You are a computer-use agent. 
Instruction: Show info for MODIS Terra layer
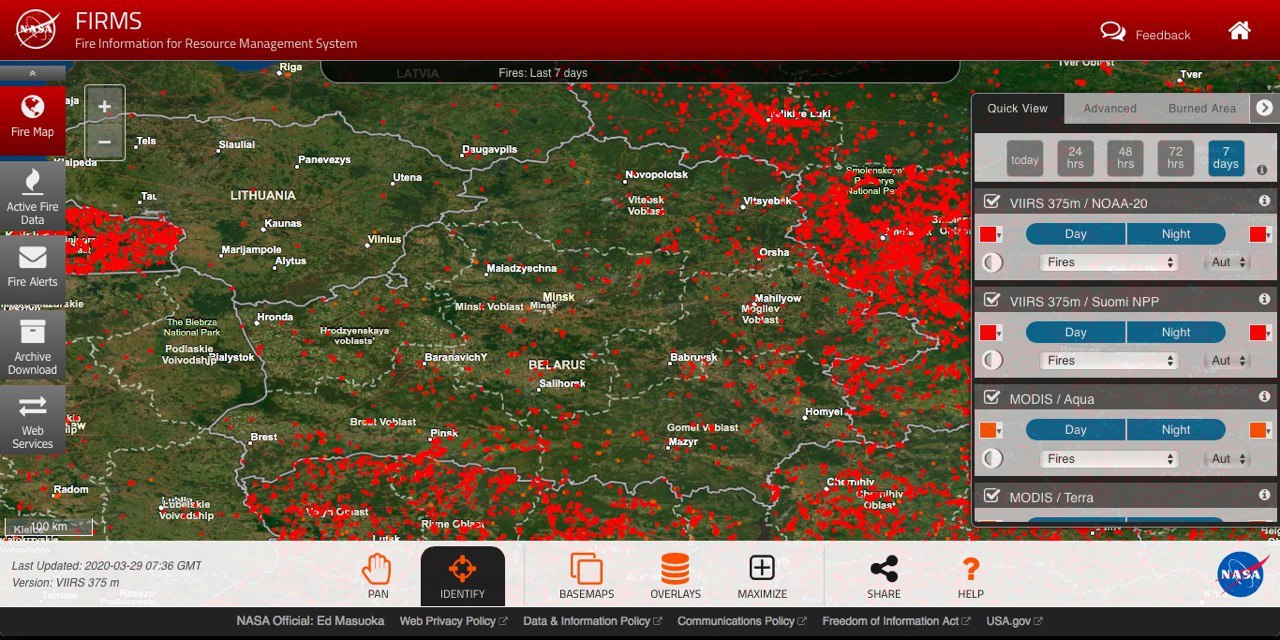click(x=1264, y=495)
